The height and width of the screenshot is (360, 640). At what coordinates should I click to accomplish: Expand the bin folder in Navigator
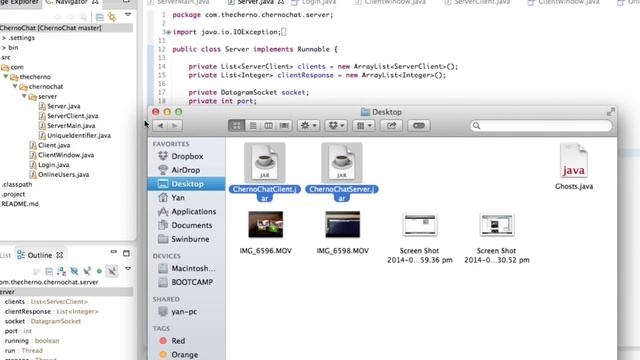(x=4, y=48)
